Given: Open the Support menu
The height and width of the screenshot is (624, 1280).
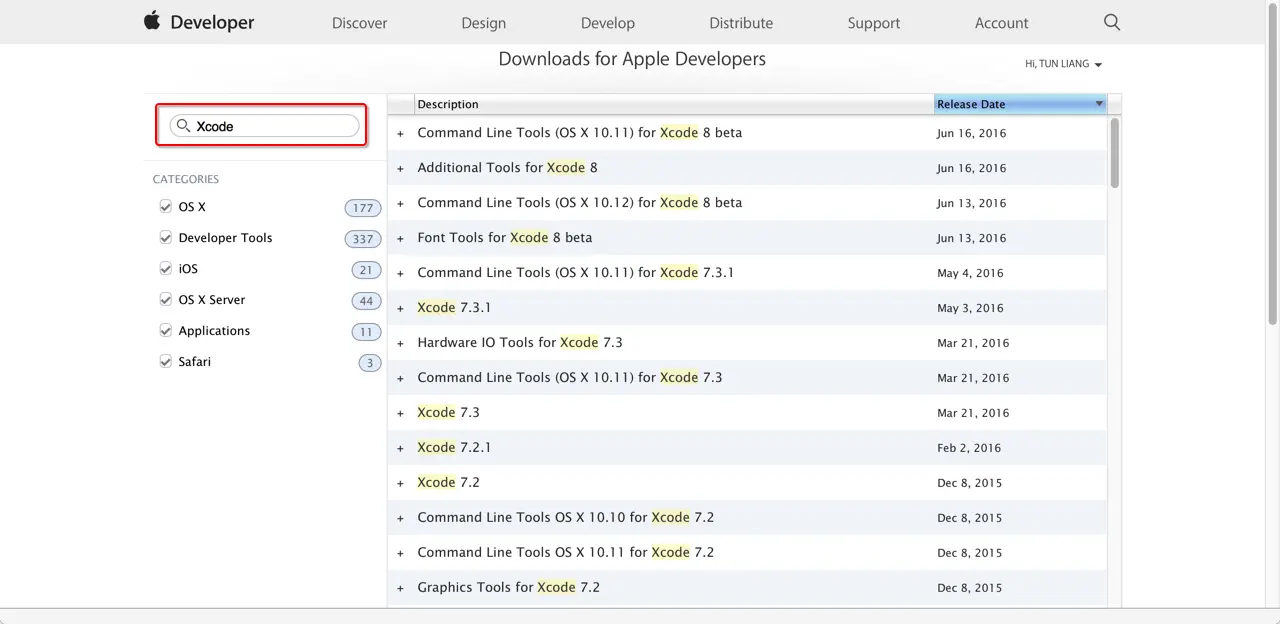Looking at the screenshot, I should (874, 23).
